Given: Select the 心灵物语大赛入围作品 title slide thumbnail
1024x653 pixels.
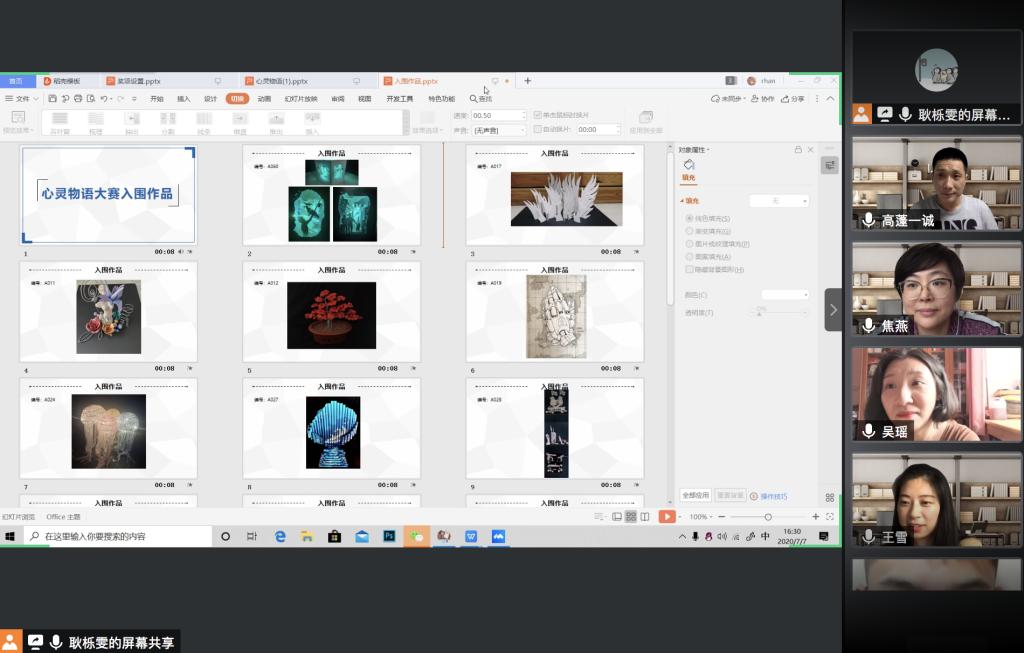Looking at the screenshot, I should tap(108, 194).
